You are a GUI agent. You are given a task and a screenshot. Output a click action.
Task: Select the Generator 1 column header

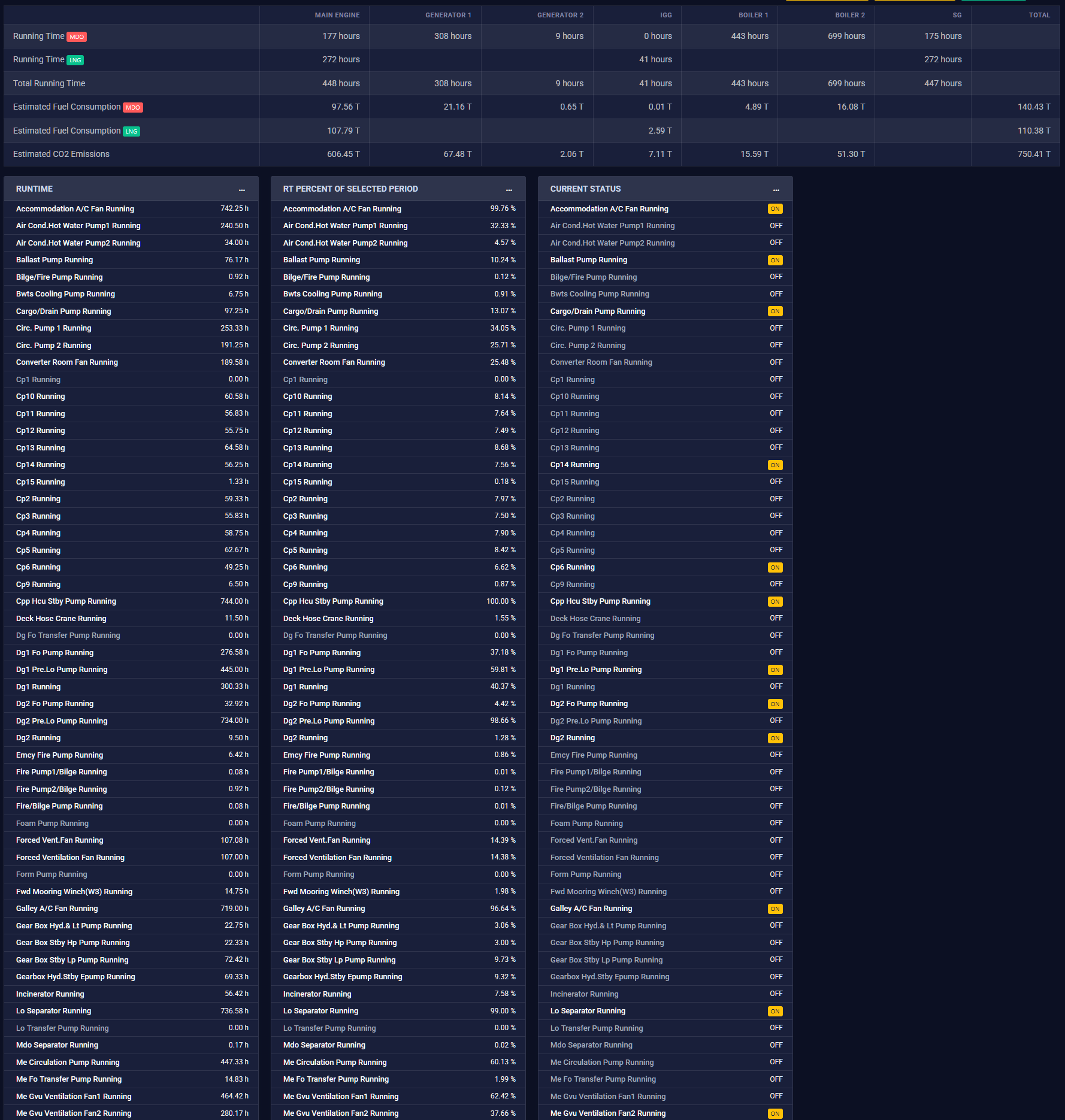(448, 15)
